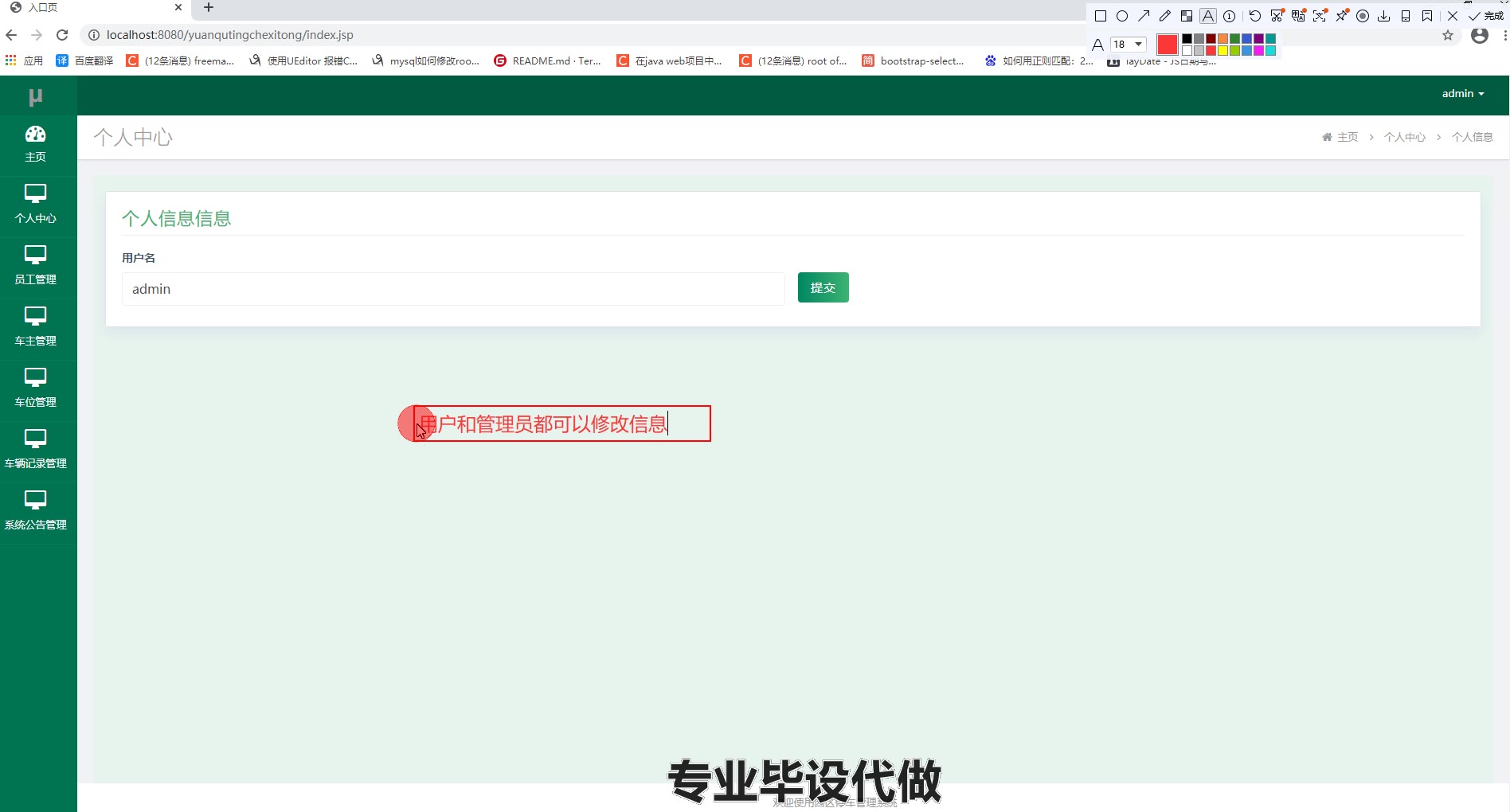Pick the magenta color swatch
The width and height of the screenshot is (1510, 812).
tap(1258, 50)
